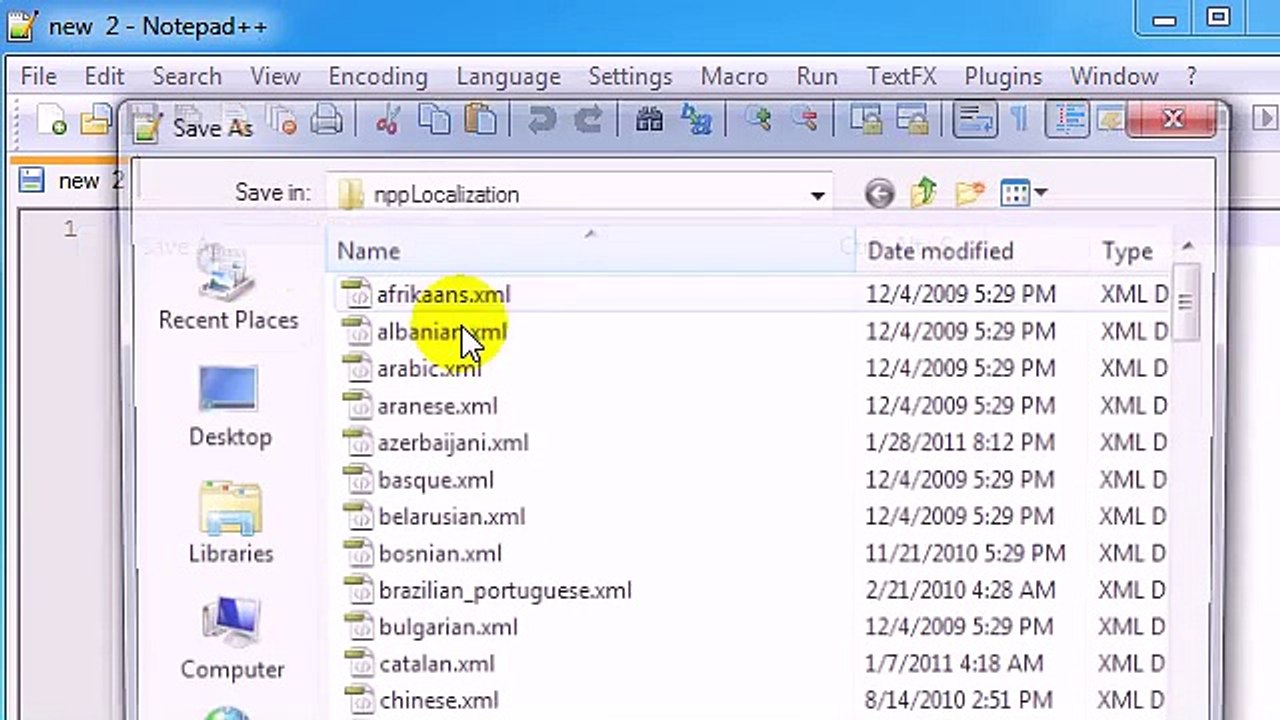Image resolution: width=1280 pixels, height=720 pixels.
Task: Enable synchronized horizontal scrolling icon
Action: (x=911, y=121)
